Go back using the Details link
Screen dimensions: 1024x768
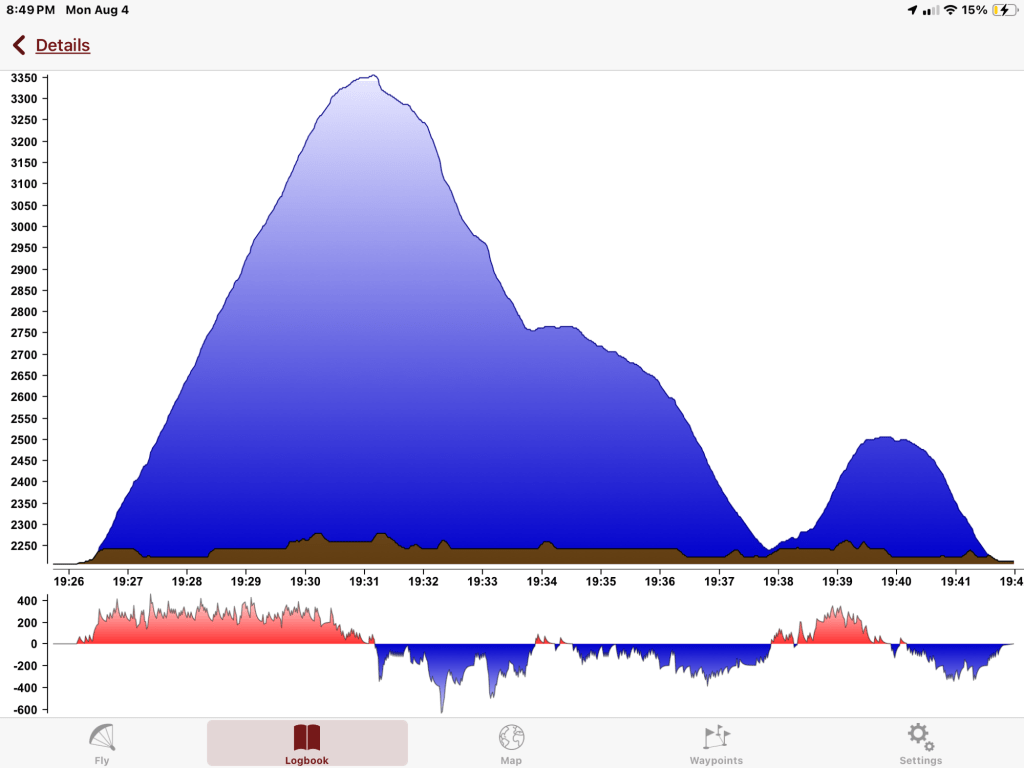click(63, 45)
